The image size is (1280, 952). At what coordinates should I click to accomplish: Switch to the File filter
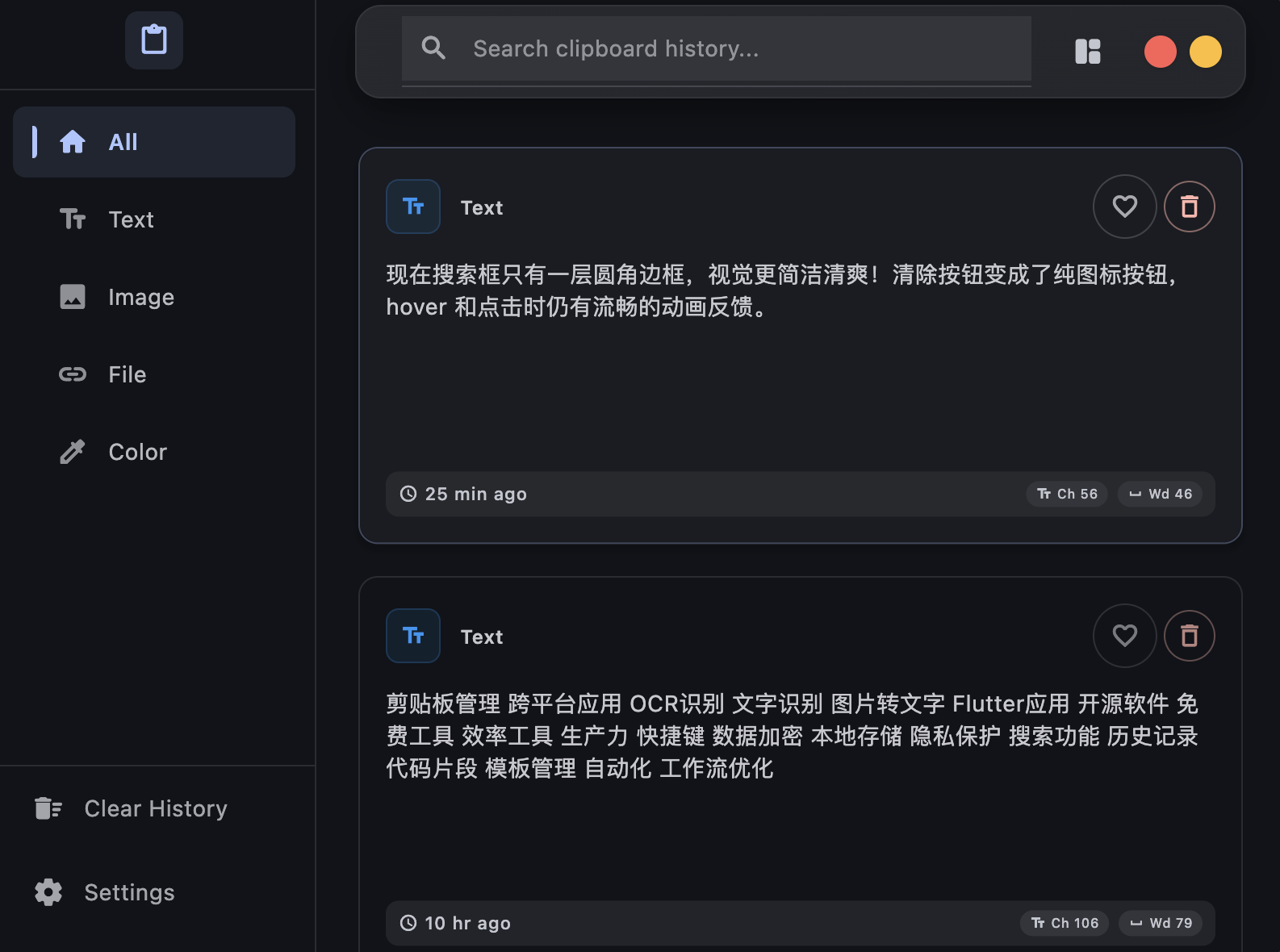[154, 374]
